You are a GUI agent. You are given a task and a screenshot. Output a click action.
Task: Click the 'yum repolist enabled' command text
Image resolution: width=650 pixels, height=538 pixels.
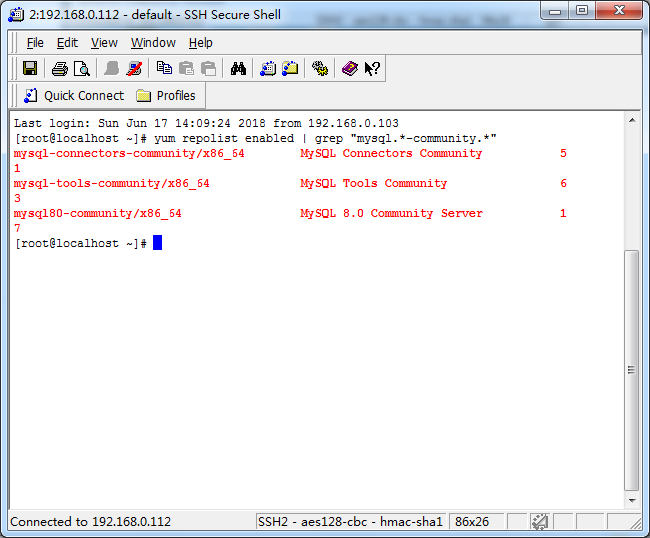pyautogui.click(x=224, y=138)
